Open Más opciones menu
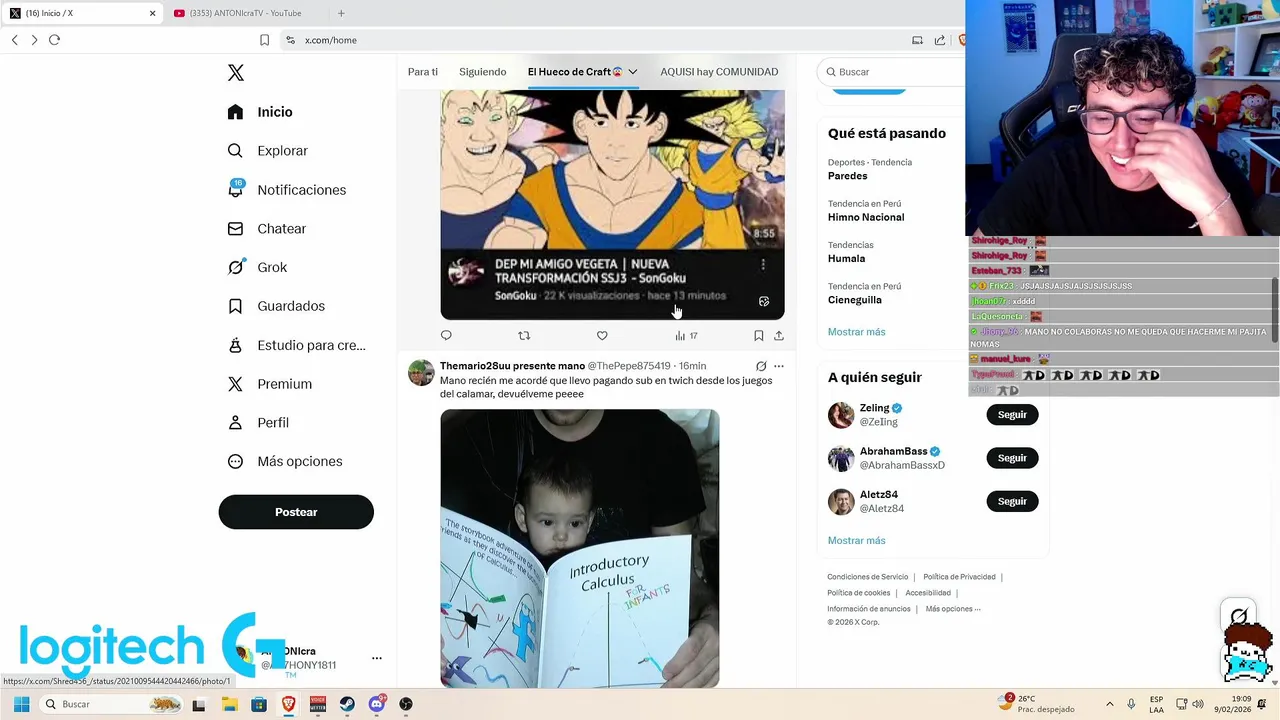 285,461
